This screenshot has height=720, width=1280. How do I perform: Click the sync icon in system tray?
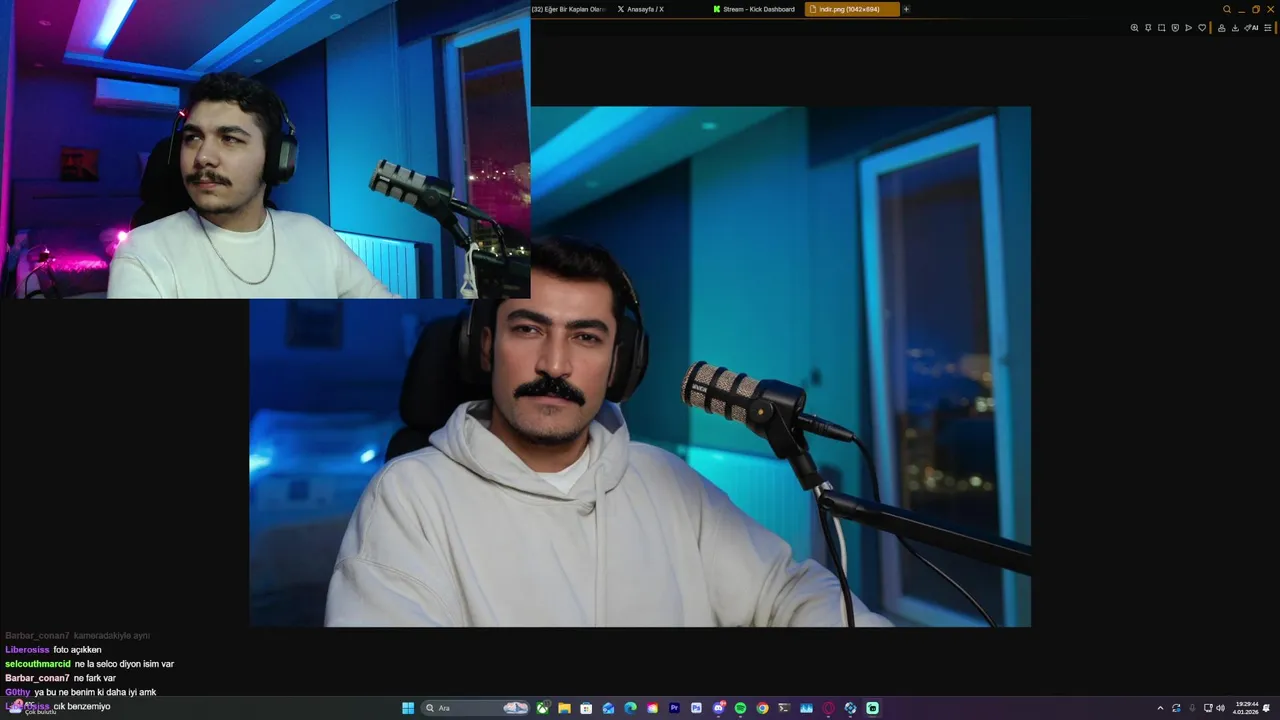(1176, 708)
